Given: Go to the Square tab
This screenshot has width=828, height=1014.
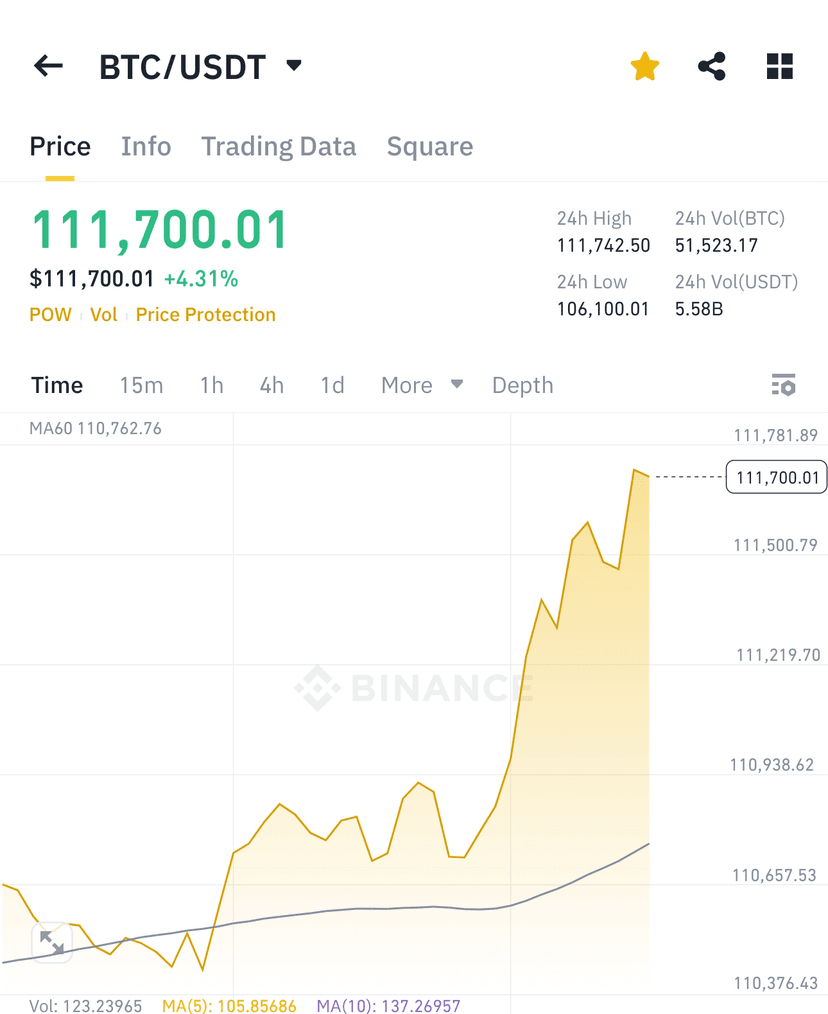Looking at the screenshot, I should [430, 147].
